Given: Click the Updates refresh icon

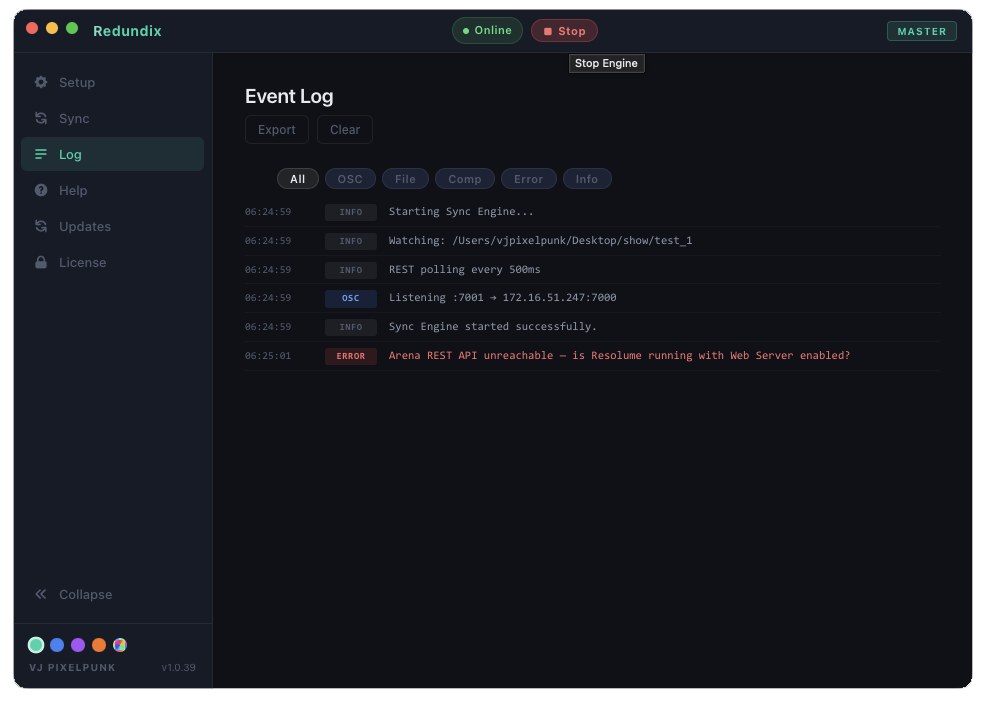Looking at the screenshot, I should pos(41,226).
